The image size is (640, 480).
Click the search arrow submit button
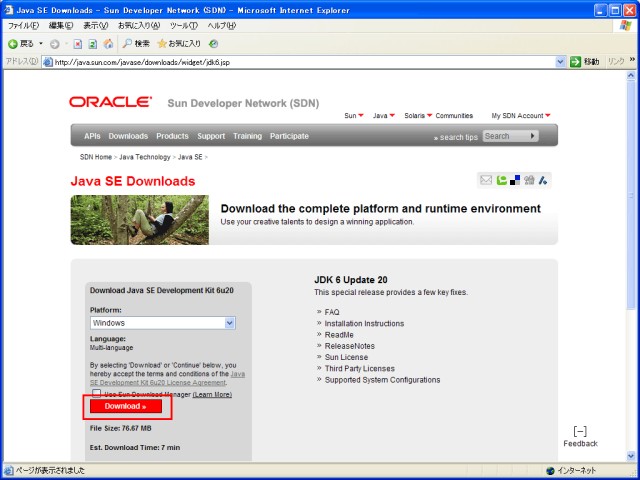[532, 136]
